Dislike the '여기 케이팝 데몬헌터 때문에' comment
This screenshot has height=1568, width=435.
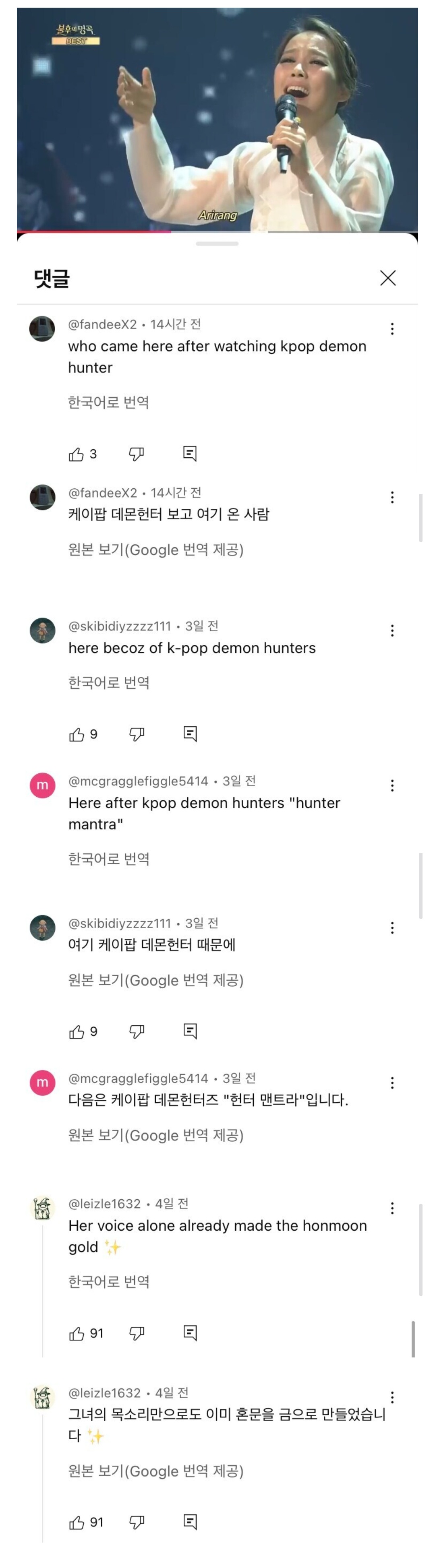(137, 1031)
